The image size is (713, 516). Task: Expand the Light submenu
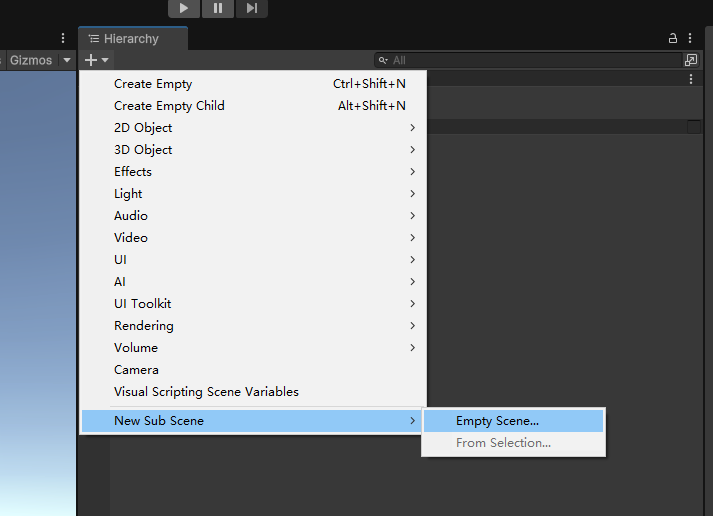pos(254,194)
